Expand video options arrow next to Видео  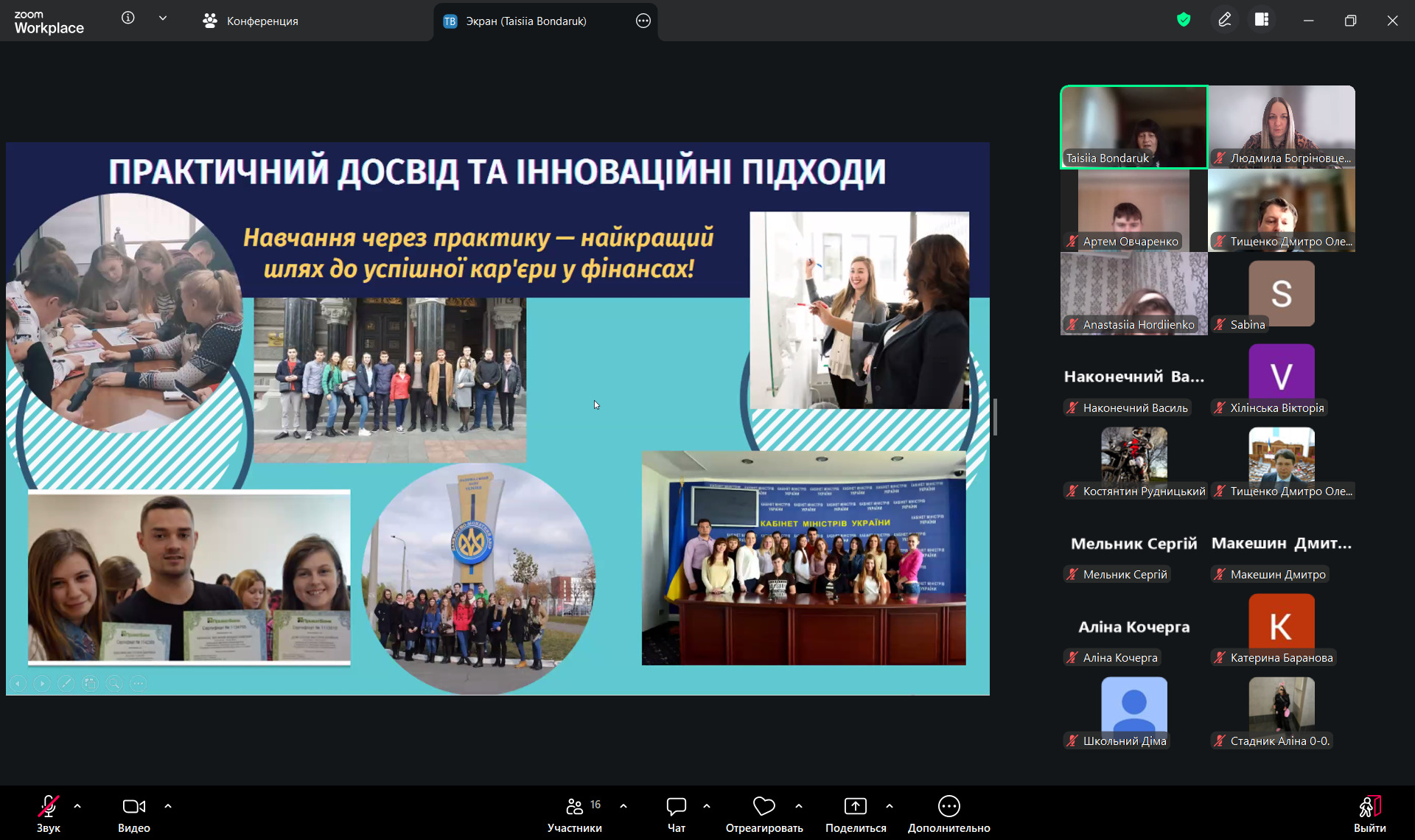tap(168, 806)
